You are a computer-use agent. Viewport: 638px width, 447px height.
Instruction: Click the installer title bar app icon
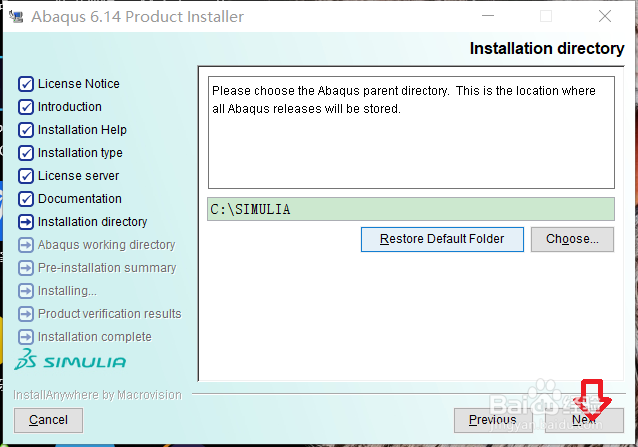click(16, 17)
